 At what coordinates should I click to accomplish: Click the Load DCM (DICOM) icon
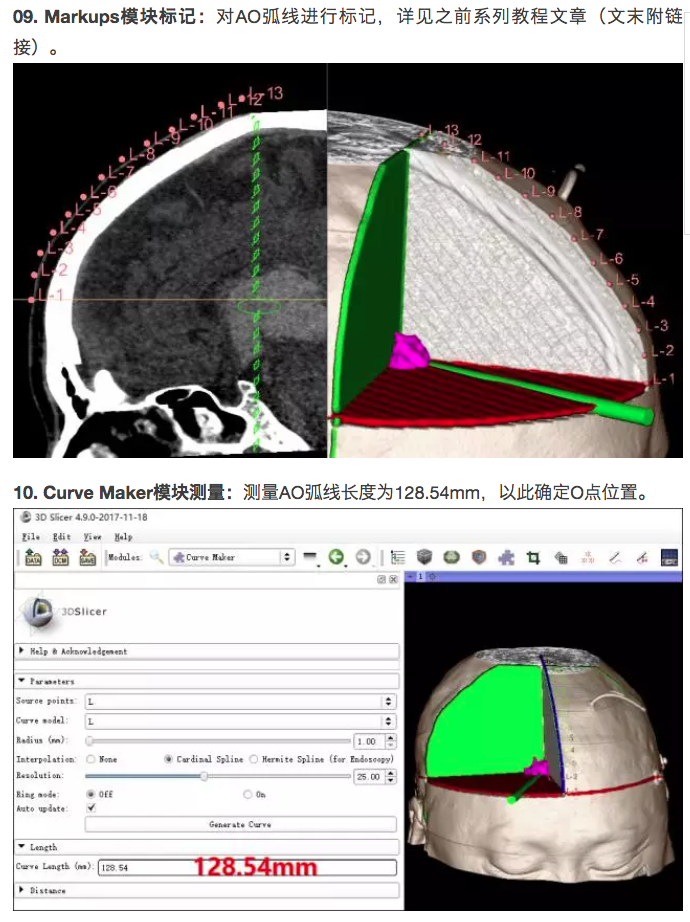[x=60, y=558]
